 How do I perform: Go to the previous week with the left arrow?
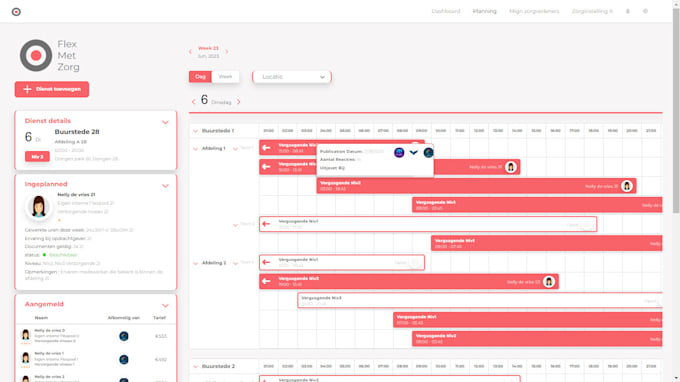click(x=190, y=52)
